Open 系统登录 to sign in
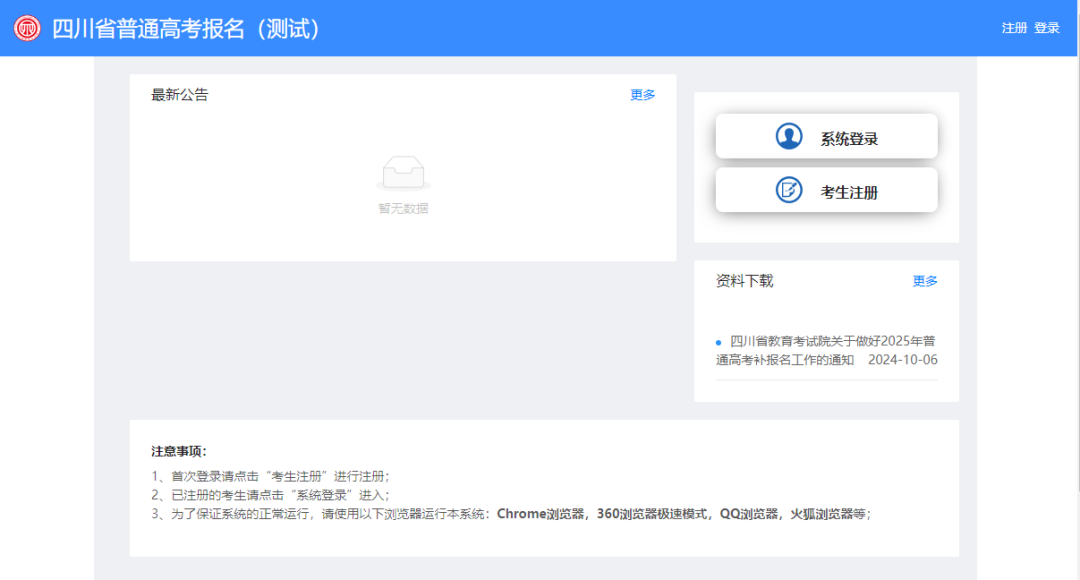This screenshot has height=580, width=1080. (826, 136)
